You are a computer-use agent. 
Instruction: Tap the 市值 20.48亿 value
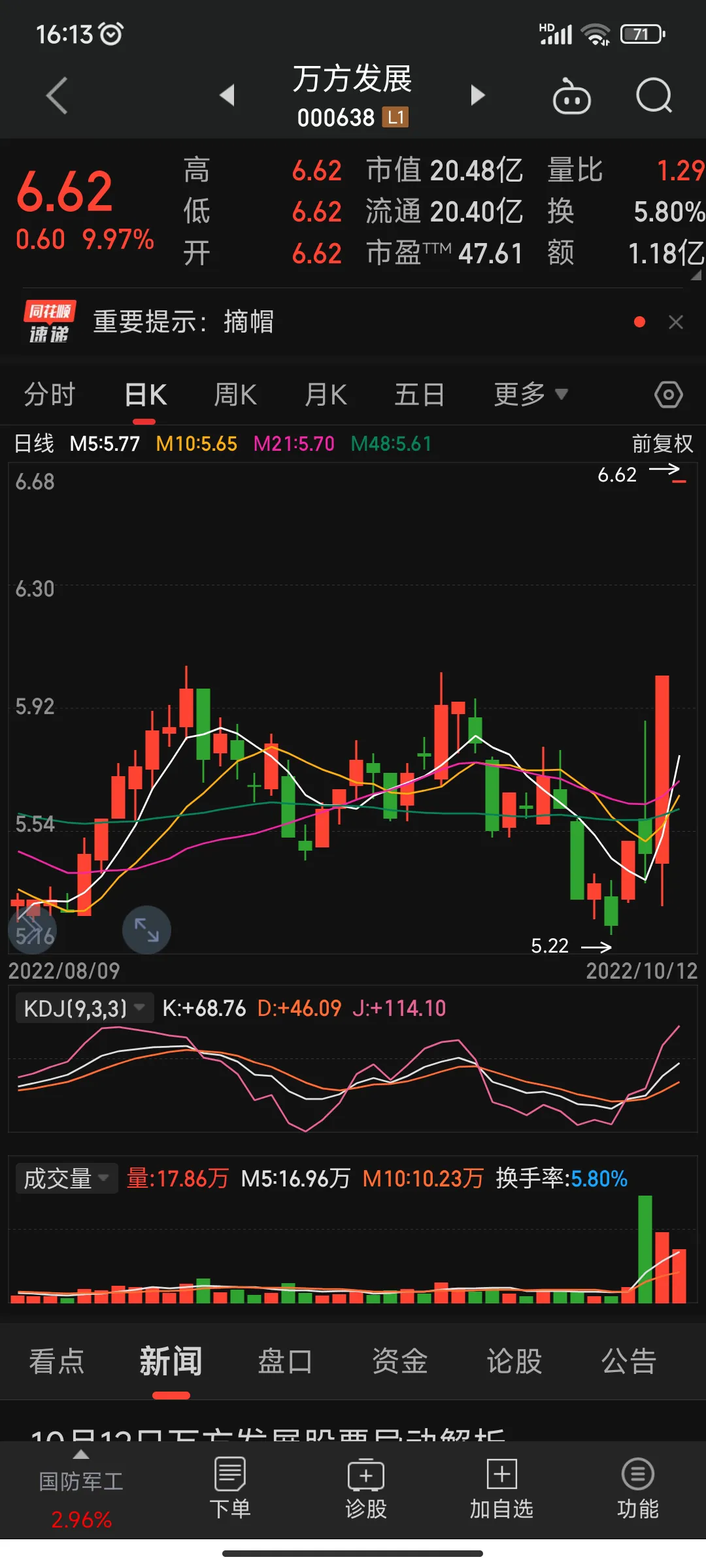445,171
